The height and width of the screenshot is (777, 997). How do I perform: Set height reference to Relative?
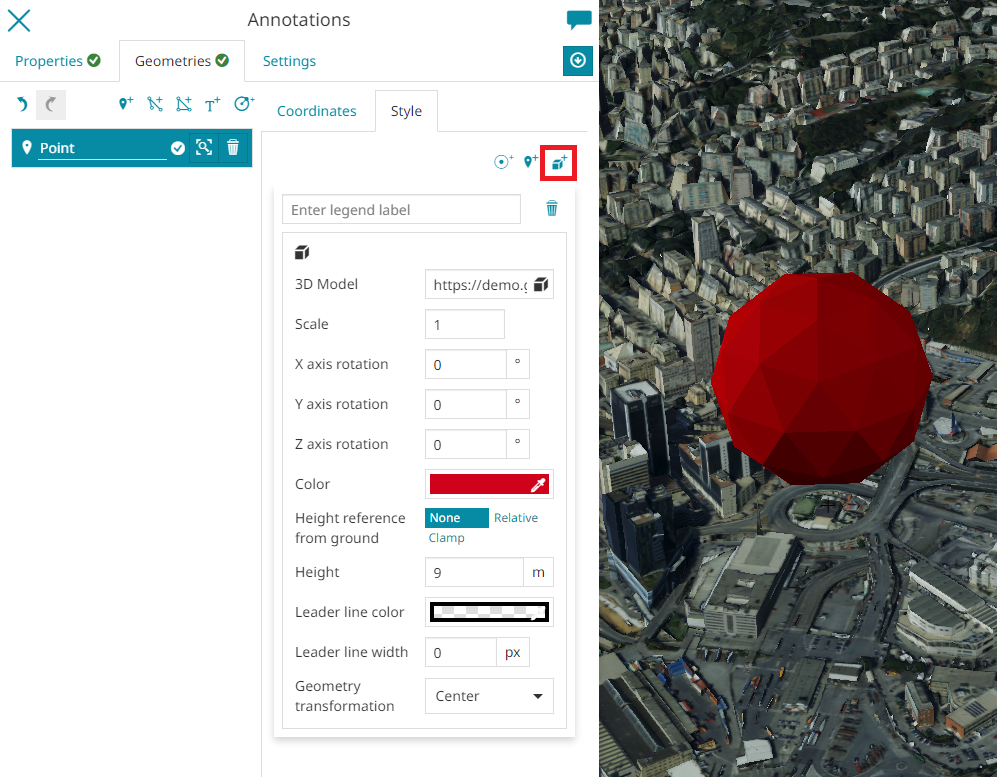516,518
